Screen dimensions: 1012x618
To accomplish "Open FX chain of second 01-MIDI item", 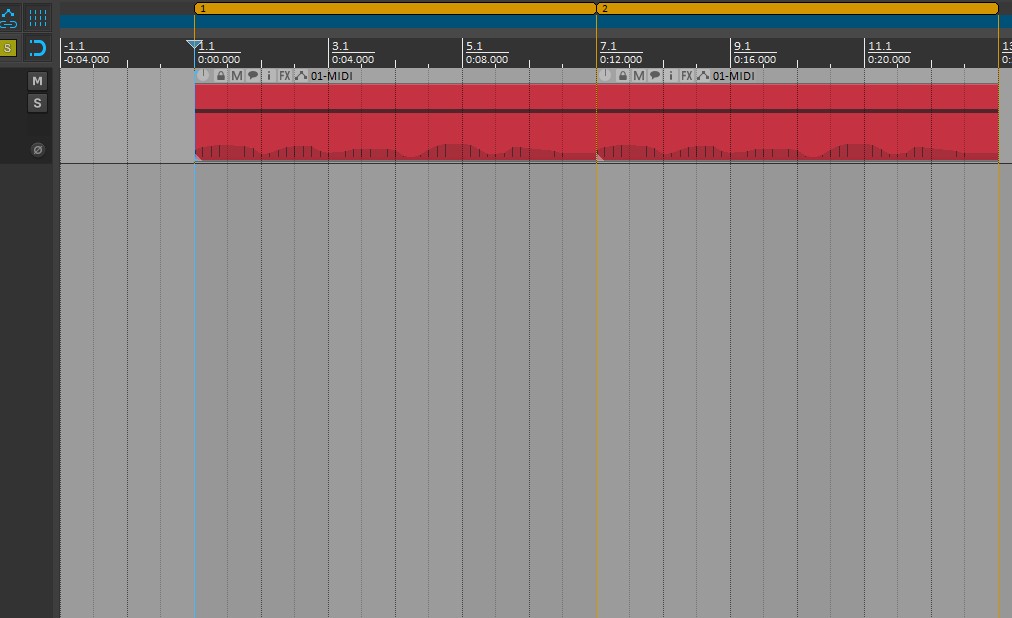I will (687, 75).
